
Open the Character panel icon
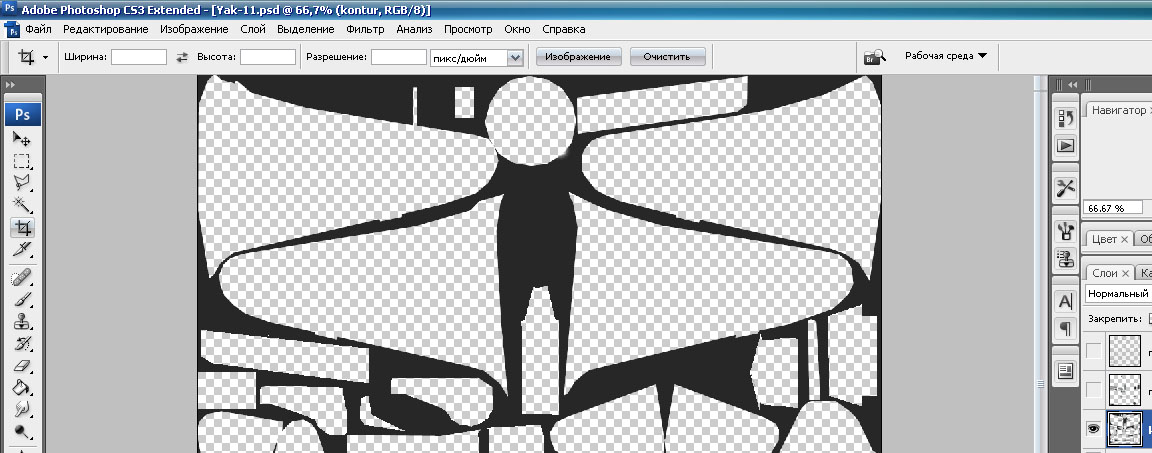click(x=1065, y=301)
